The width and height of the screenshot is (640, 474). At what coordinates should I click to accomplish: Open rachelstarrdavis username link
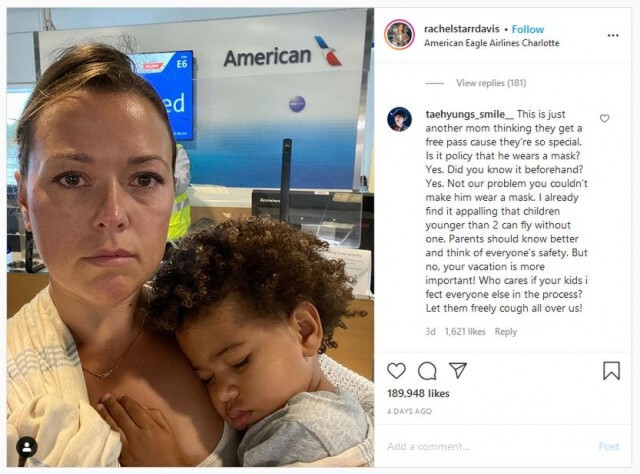pos(462,29)
